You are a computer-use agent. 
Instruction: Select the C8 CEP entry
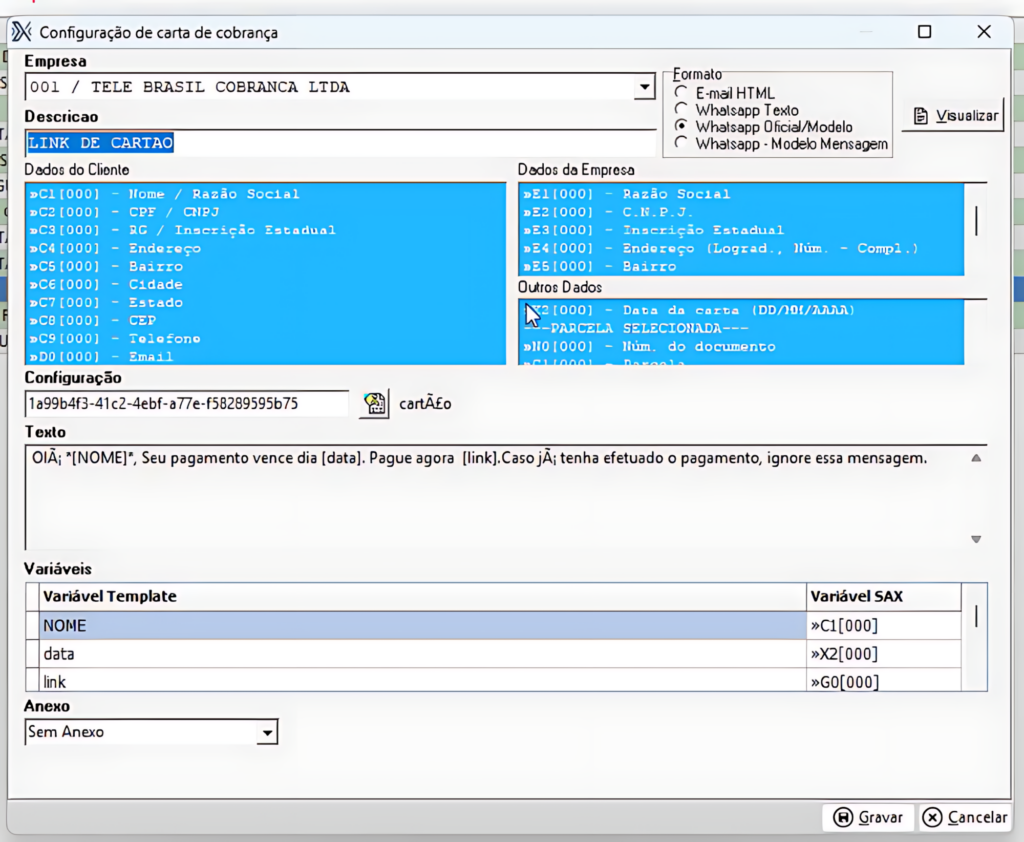click(x=265, y=321)
